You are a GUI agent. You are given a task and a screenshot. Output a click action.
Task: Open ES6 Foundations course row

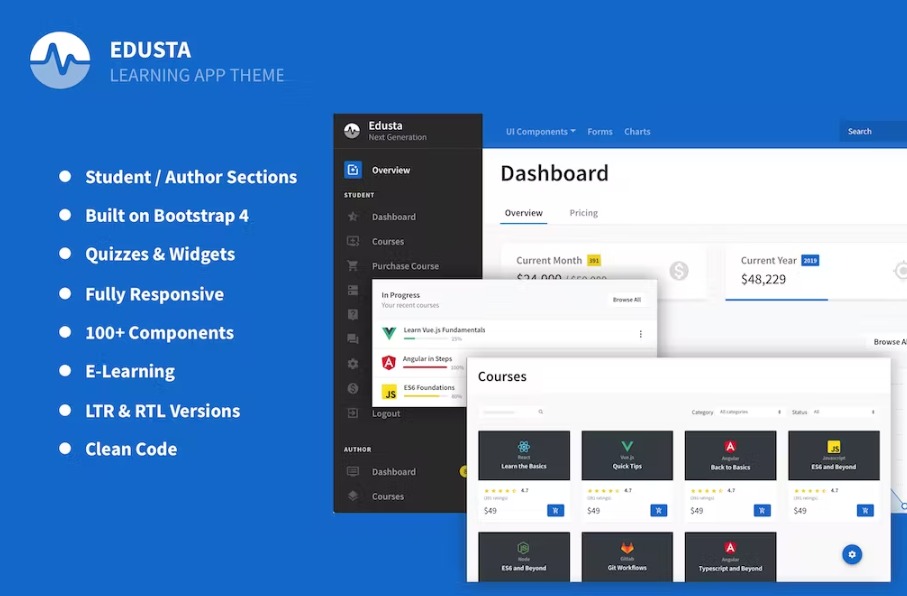[x=420, y=391]
